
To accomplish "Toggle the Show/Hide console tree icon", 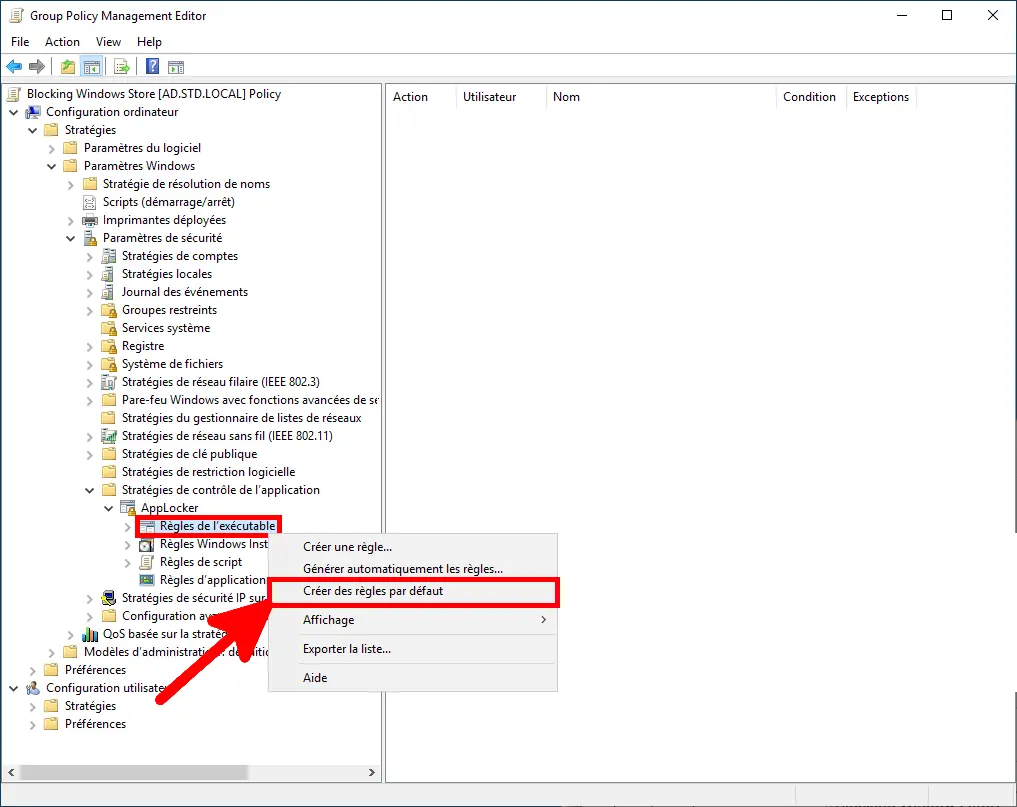I will tap(91, 66).
